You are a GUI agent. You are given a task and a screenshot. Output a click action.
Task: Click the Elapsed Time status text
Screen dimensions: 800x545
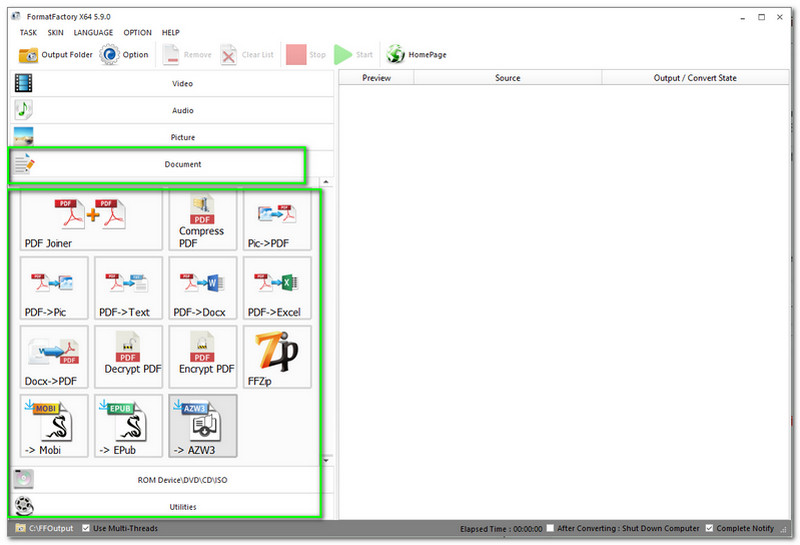point(501,529)
